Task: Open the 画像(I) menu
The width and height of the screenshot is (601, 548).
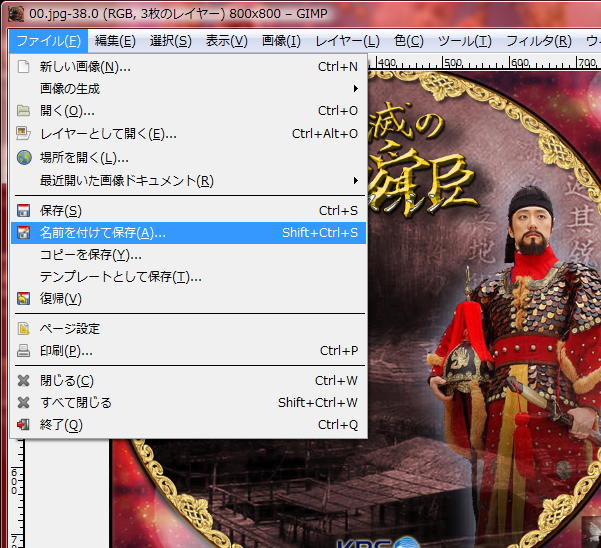Action: (281, 41)
